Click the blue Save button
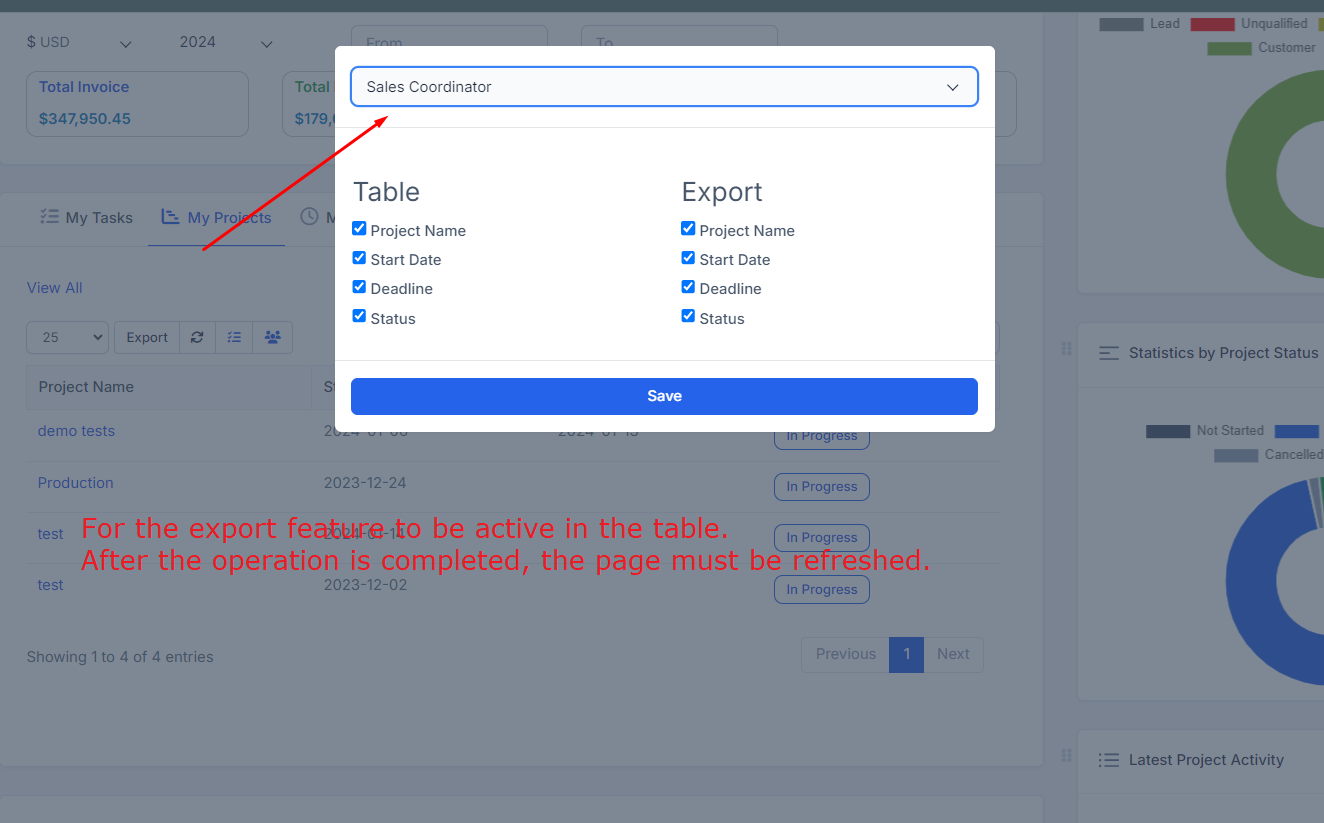Image resolution: width=1324 pixels, height=823 pixels. pyautogui.click(x=664, y=396)
